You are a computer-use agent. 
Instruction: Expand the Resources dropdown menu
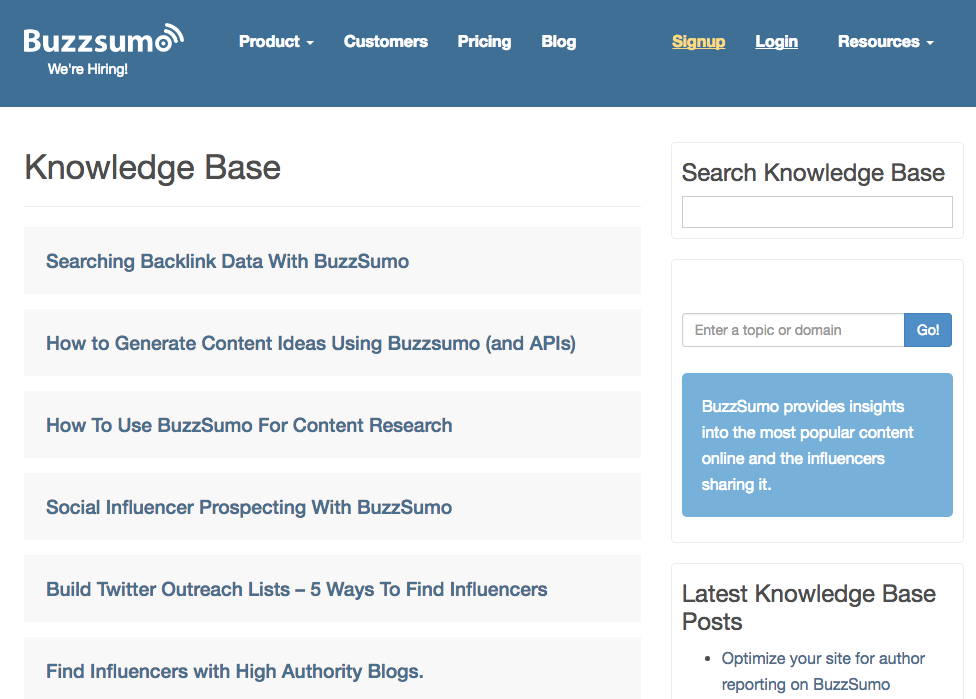(885, 42)
